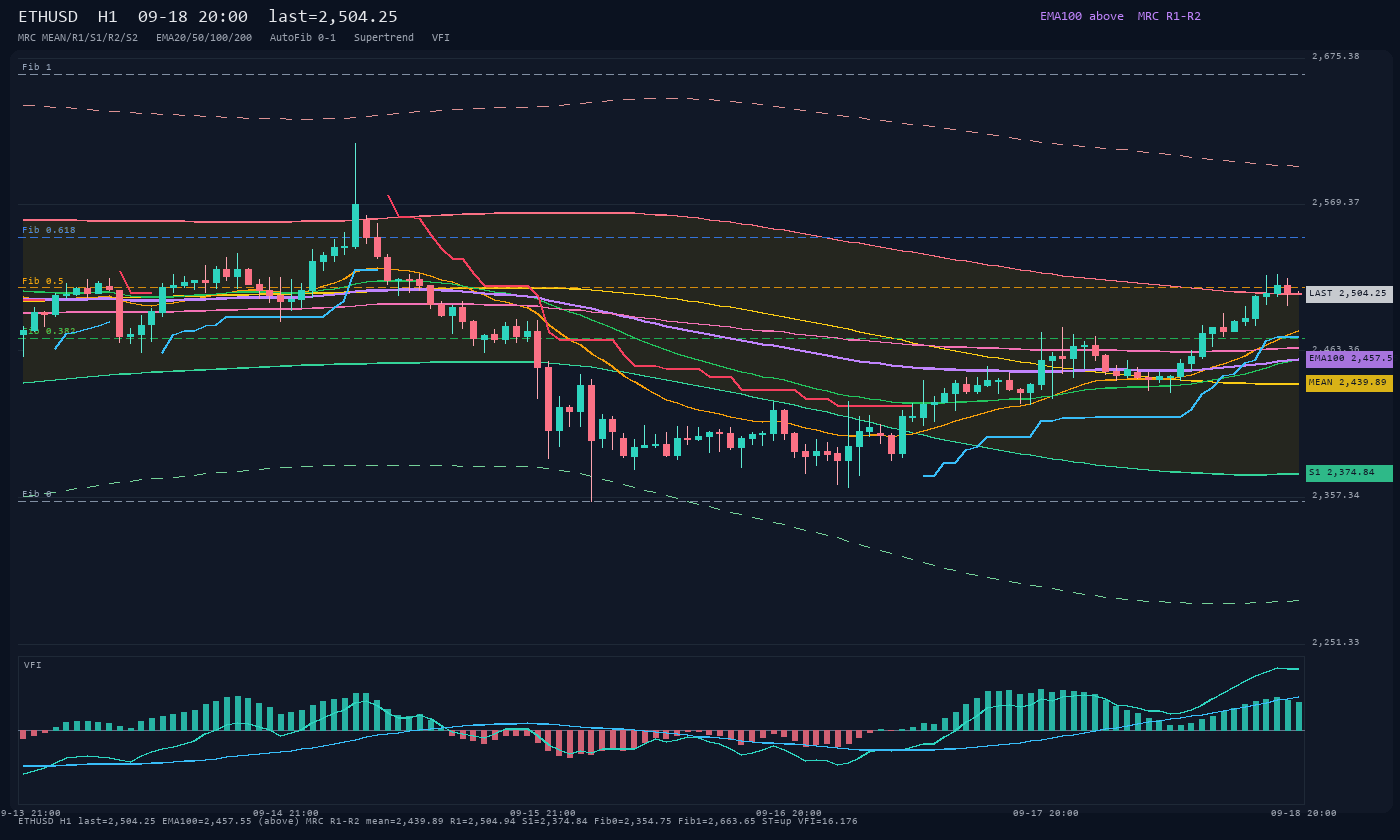Viewport: 1400px width, 840px height.
Task: Click the Supertrend indicator label
Action: pyautogui.click(x=384, y=37)
